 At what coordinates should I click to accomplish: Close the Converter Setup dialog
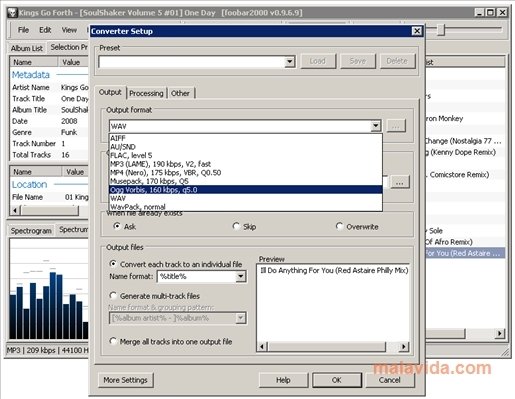pos(417,31)
